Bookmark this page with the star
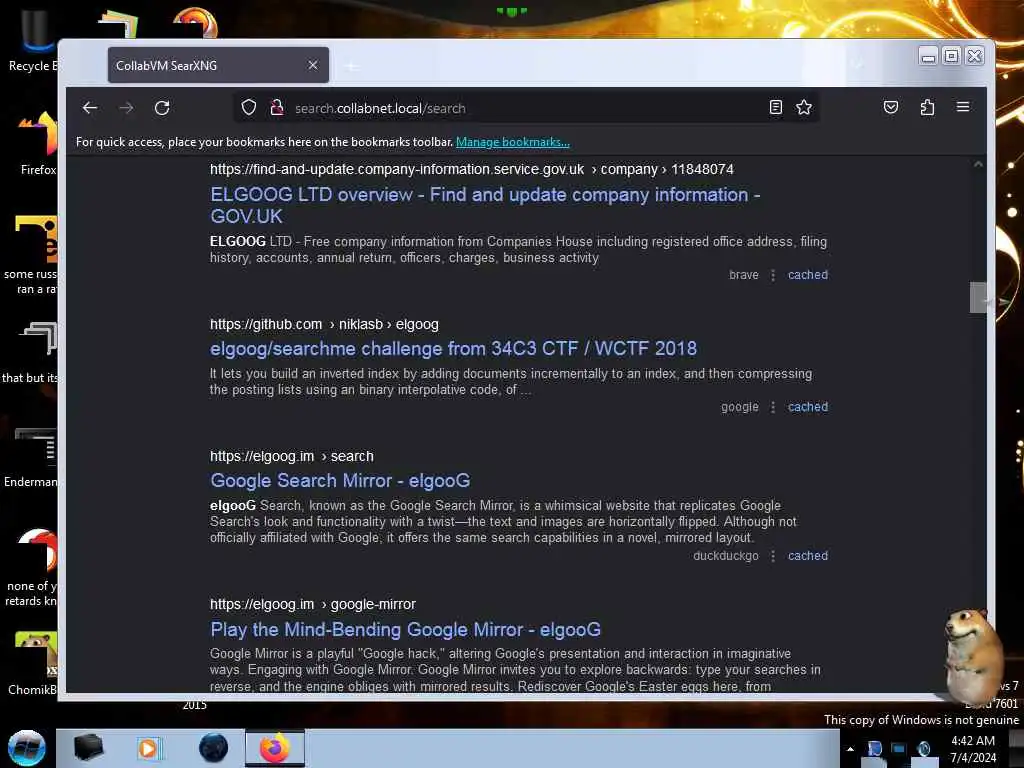 [x=804, y=107]
